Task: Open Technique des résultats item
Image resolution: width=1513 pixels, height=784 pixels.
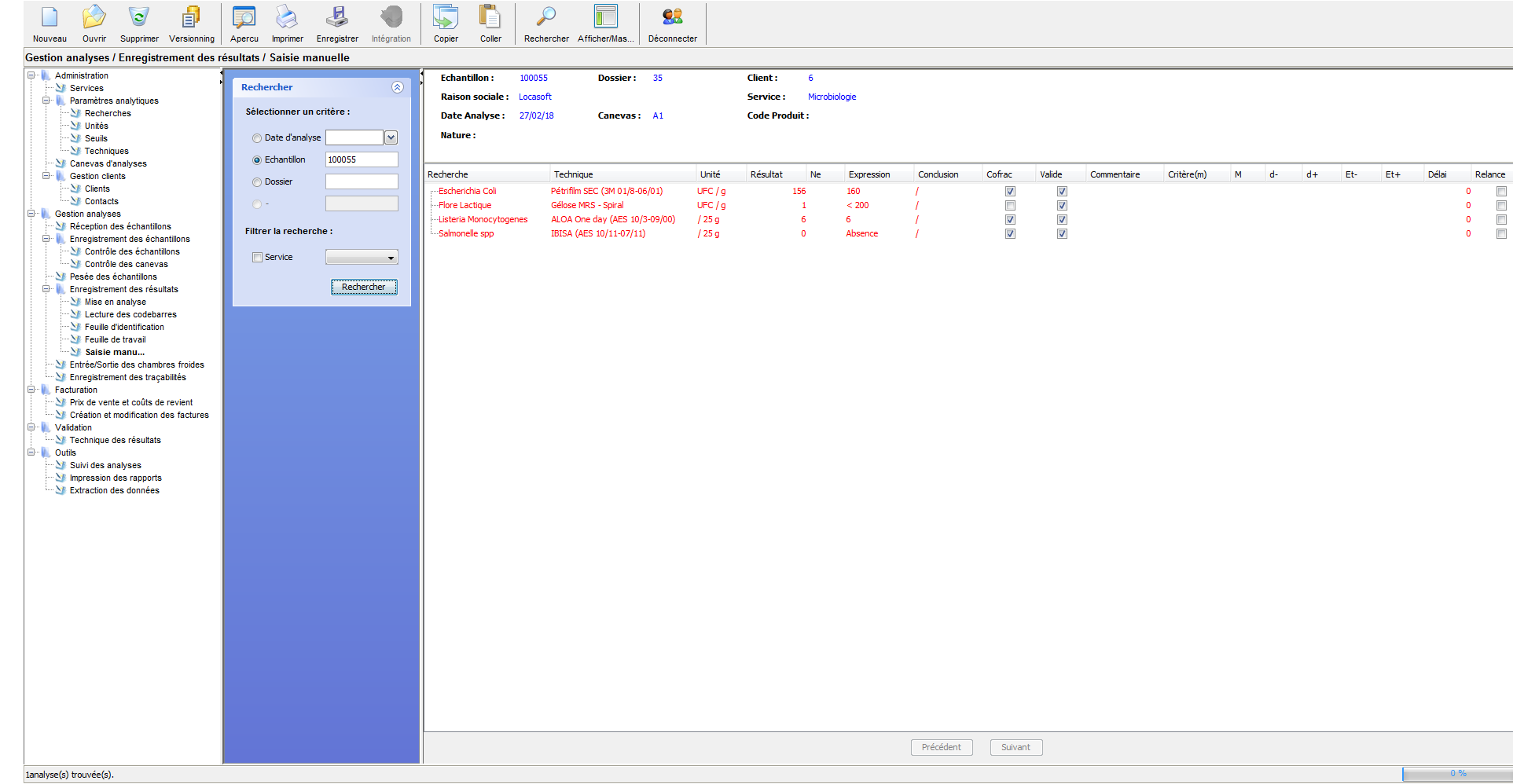Action: pyautogui.click(x=116, y=440)
